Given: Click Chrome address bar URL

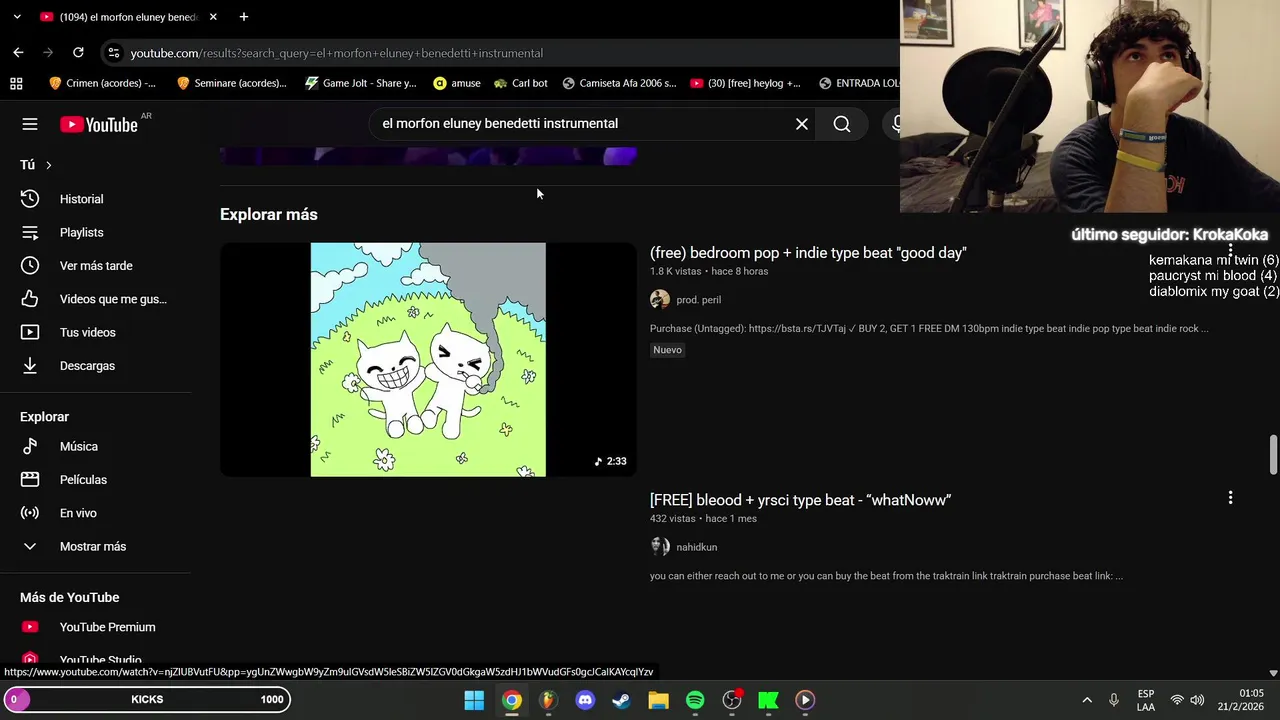Looking at the screenshot, I should [336, 53].
